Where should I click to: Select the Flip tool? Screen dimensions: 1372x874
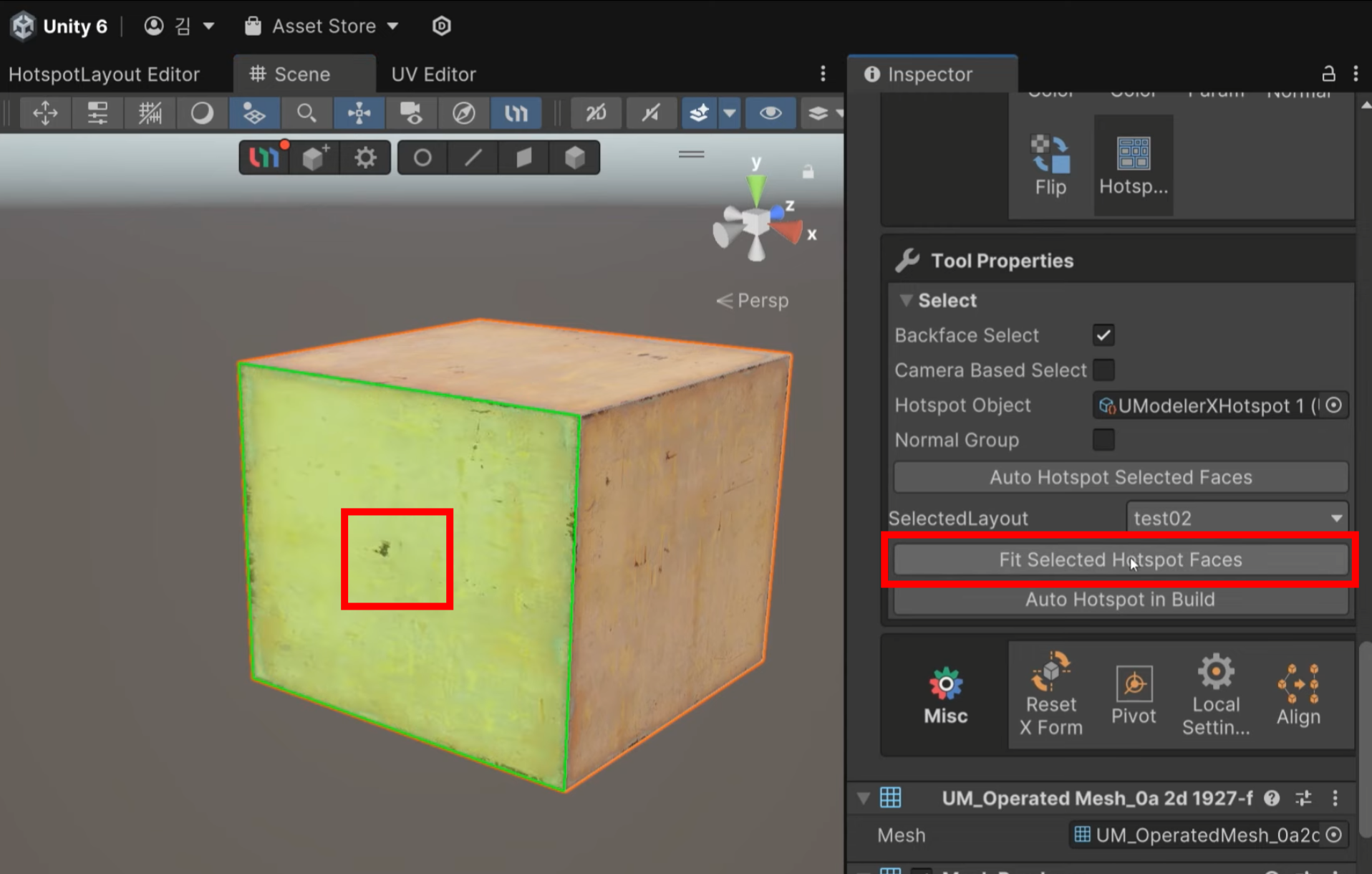(1050, 165)
